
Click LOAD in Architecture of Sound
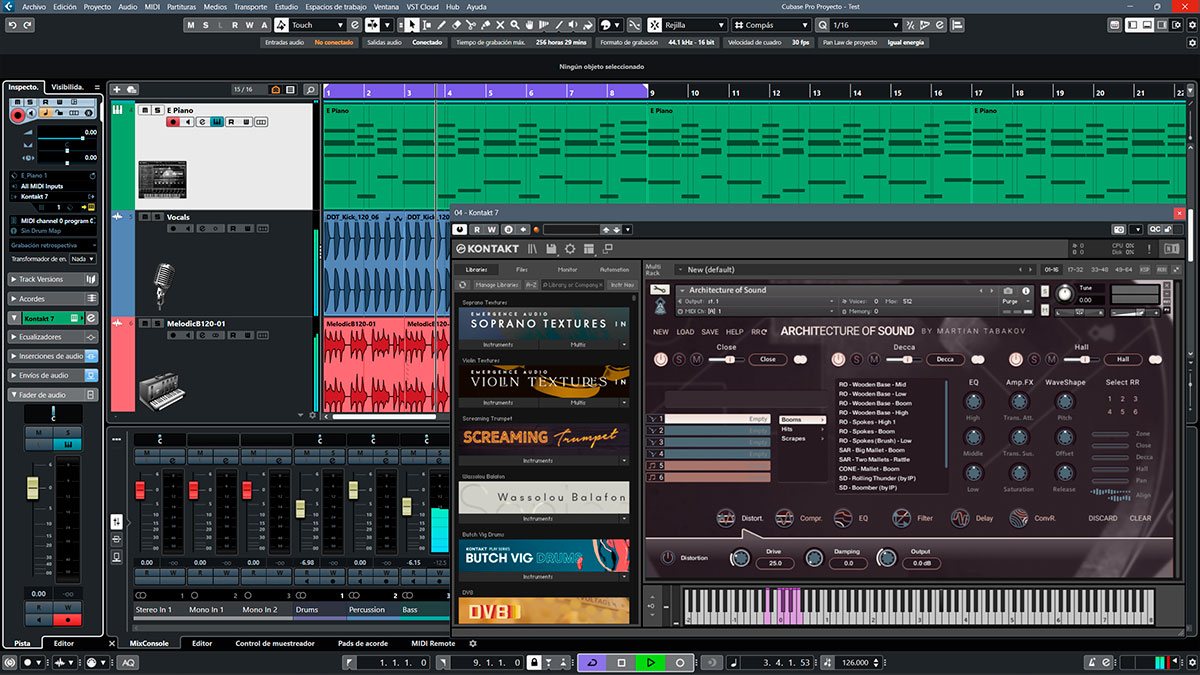(x=685, y=332)
